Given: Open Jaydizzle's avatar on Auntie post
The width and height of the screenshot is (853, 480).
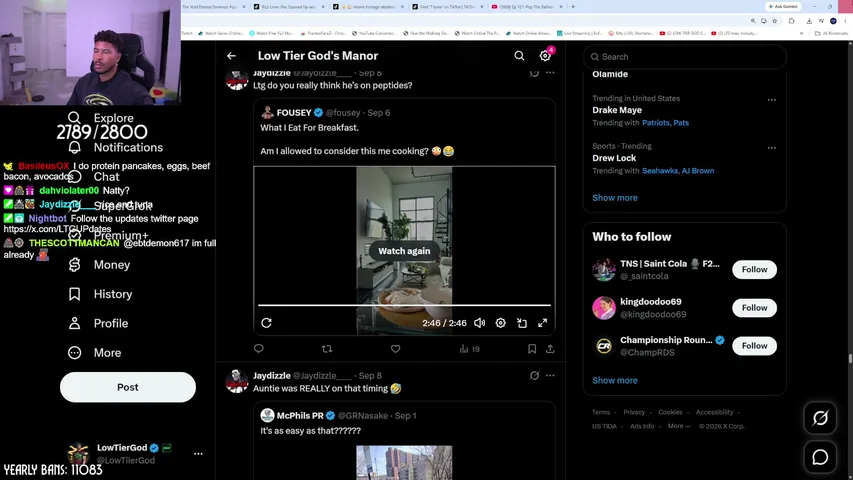Looking at the screenshot, I should pyautogui.click(x=237, y=381).
